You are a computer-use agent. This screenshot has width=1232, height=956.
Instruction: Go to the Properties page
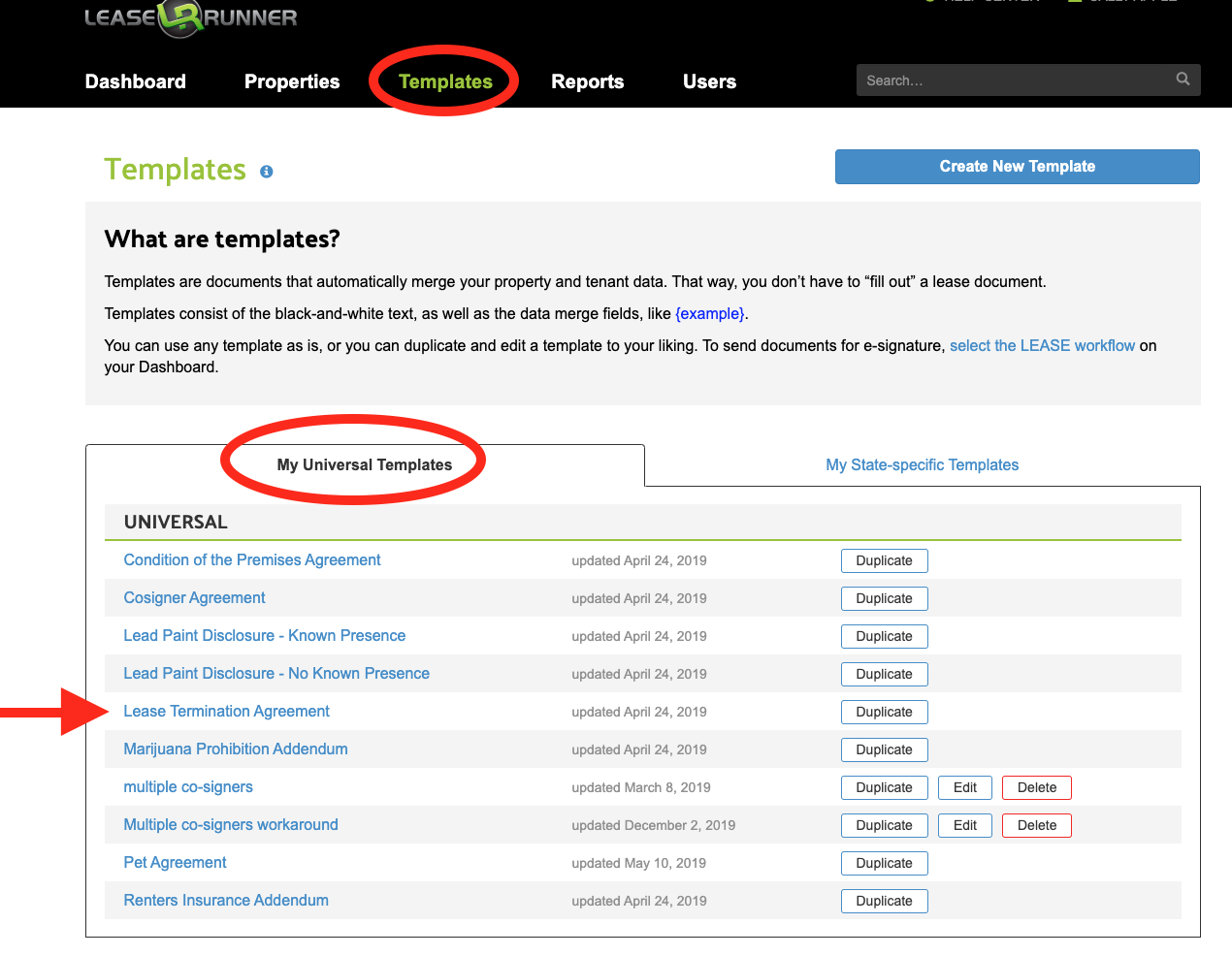(x=292, y=81)
